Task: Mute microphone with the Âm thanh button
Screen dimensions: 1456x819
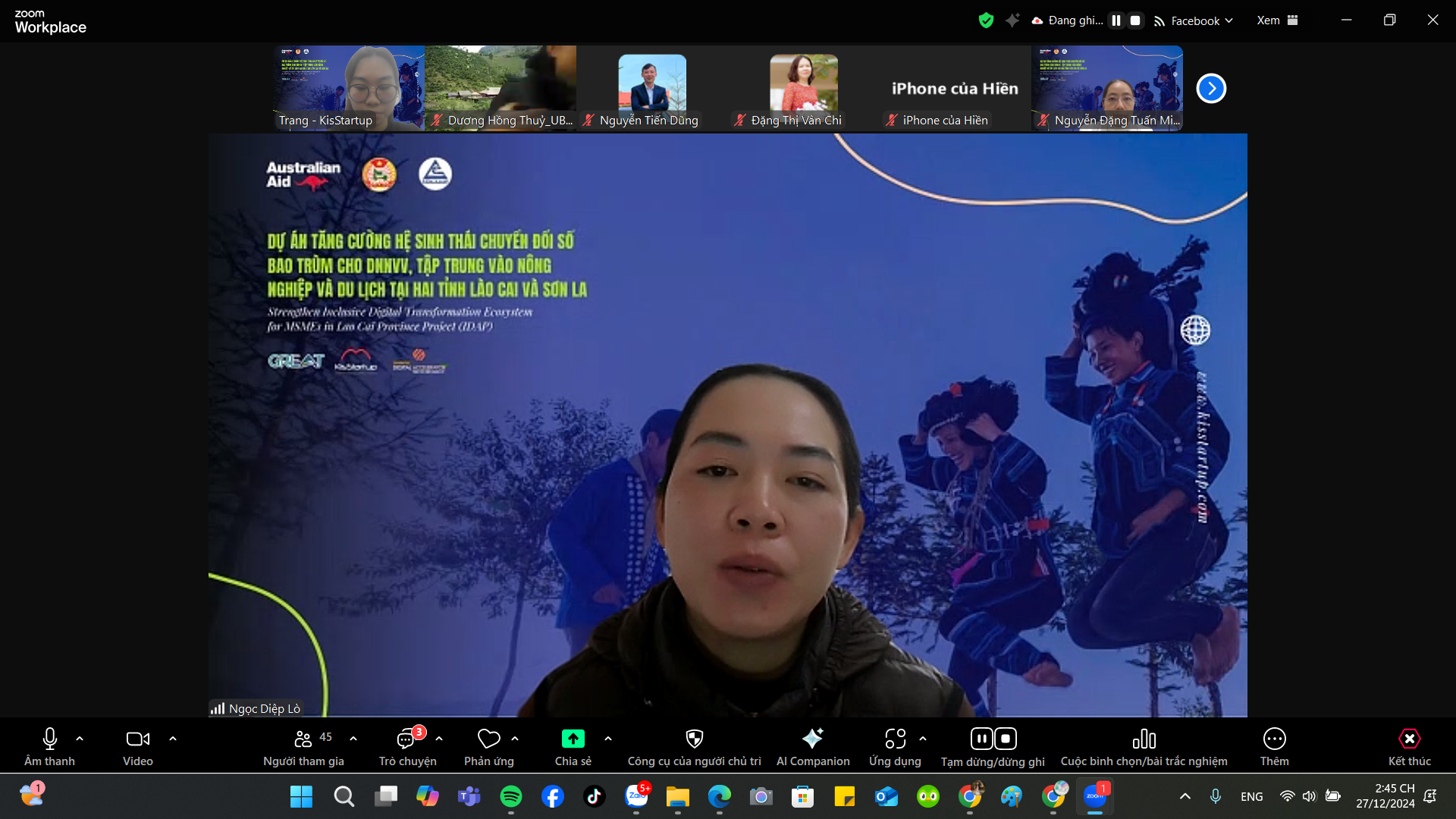Action: (x=49, y=747)
